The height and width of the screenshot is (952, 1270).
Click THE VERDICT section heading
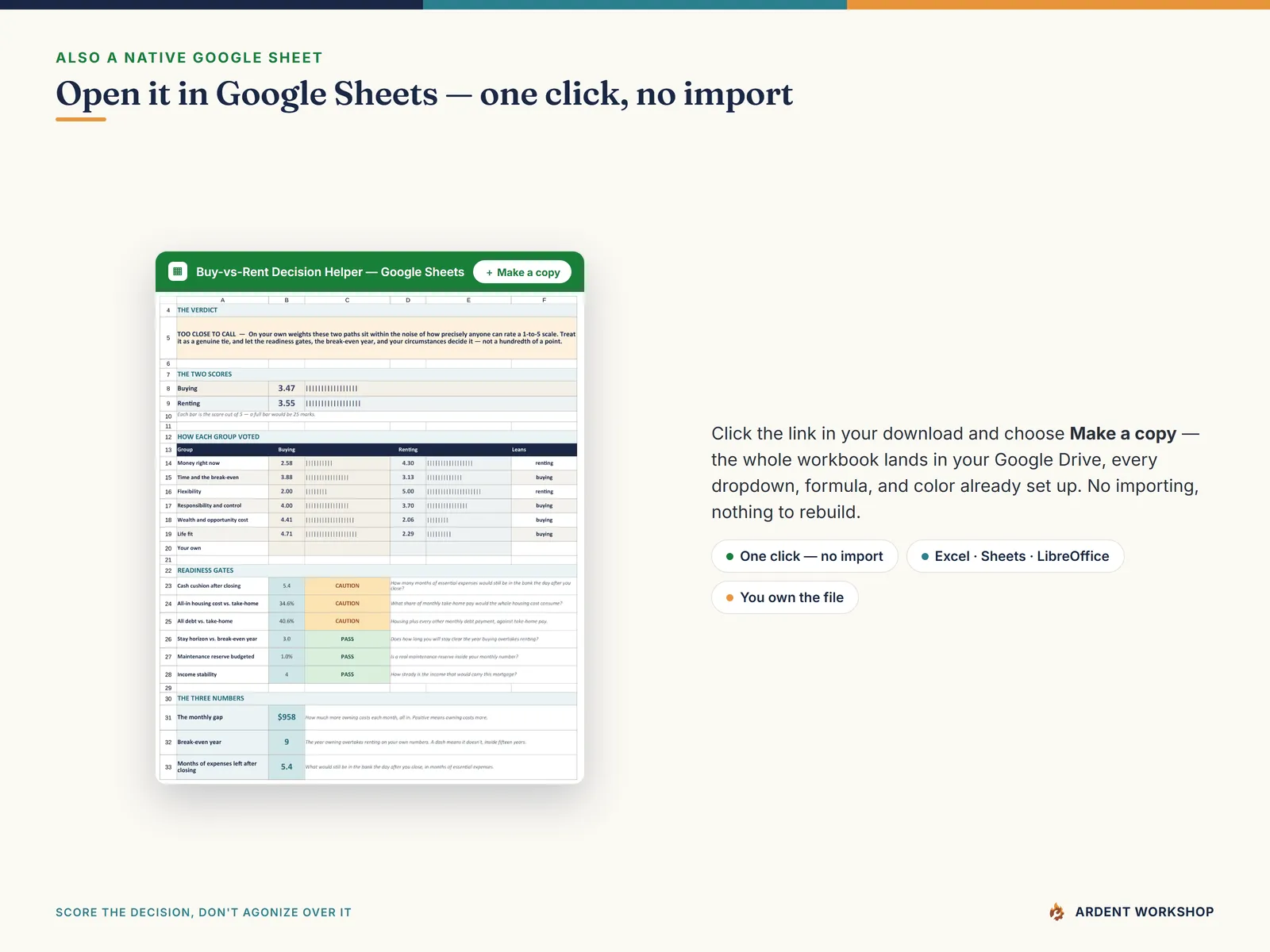point(198,310)
